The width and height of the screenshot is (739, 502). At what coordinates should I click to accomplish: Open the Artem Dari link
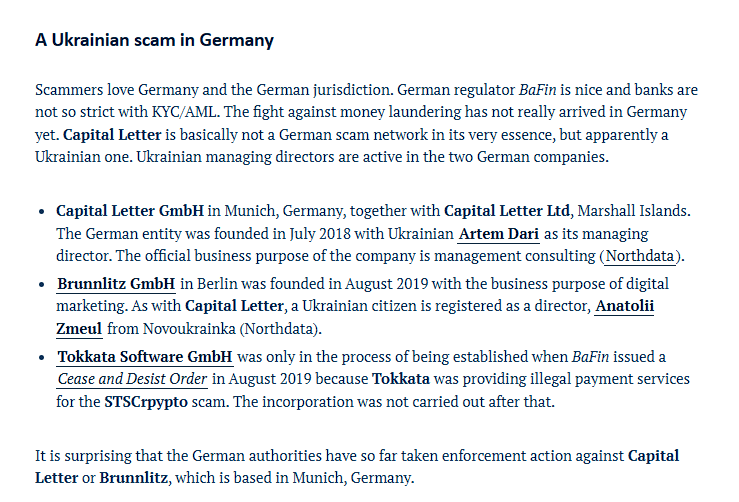pyautogui.click(x=499, y=234)
